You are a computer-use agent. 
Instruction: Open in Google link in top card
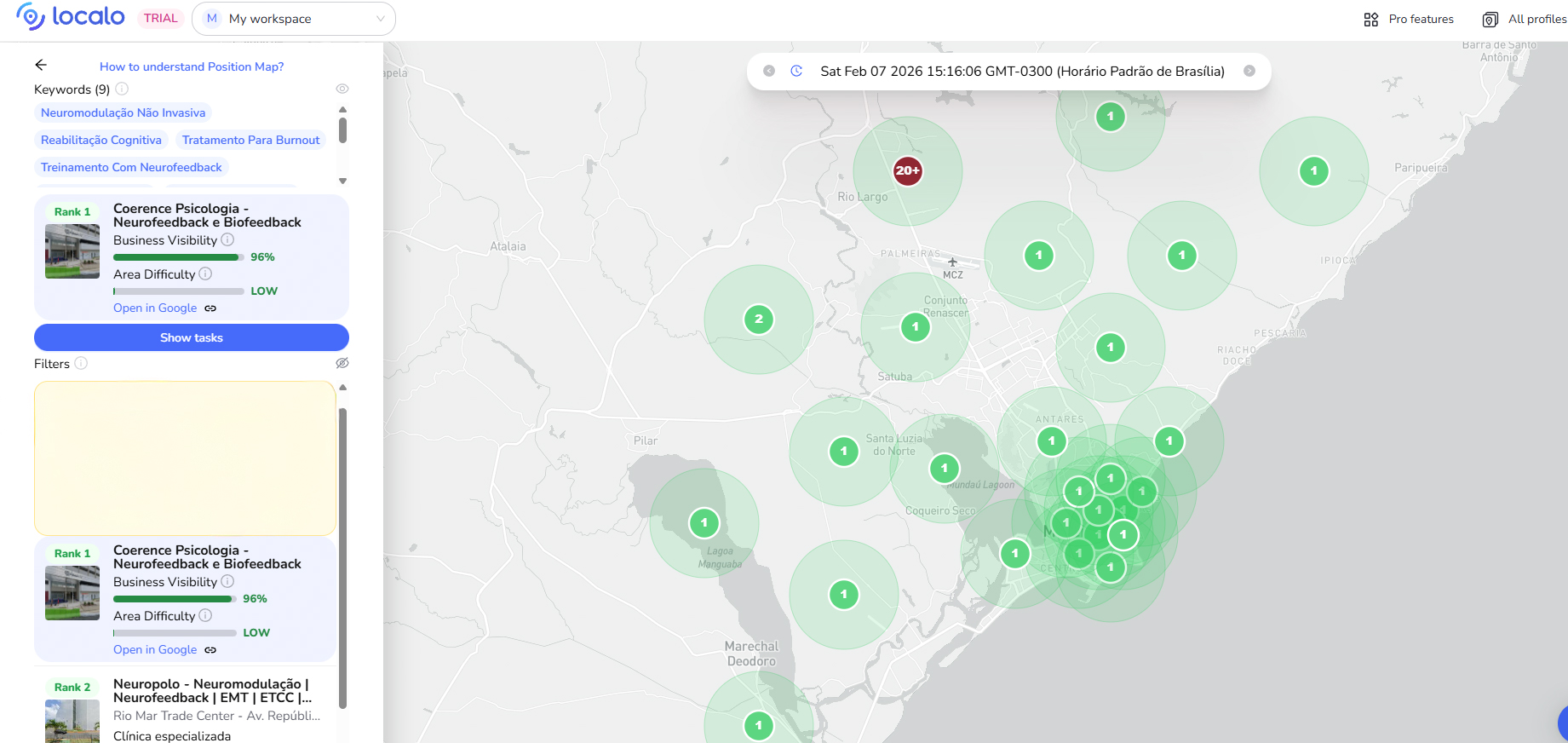(x=155, y=308)
